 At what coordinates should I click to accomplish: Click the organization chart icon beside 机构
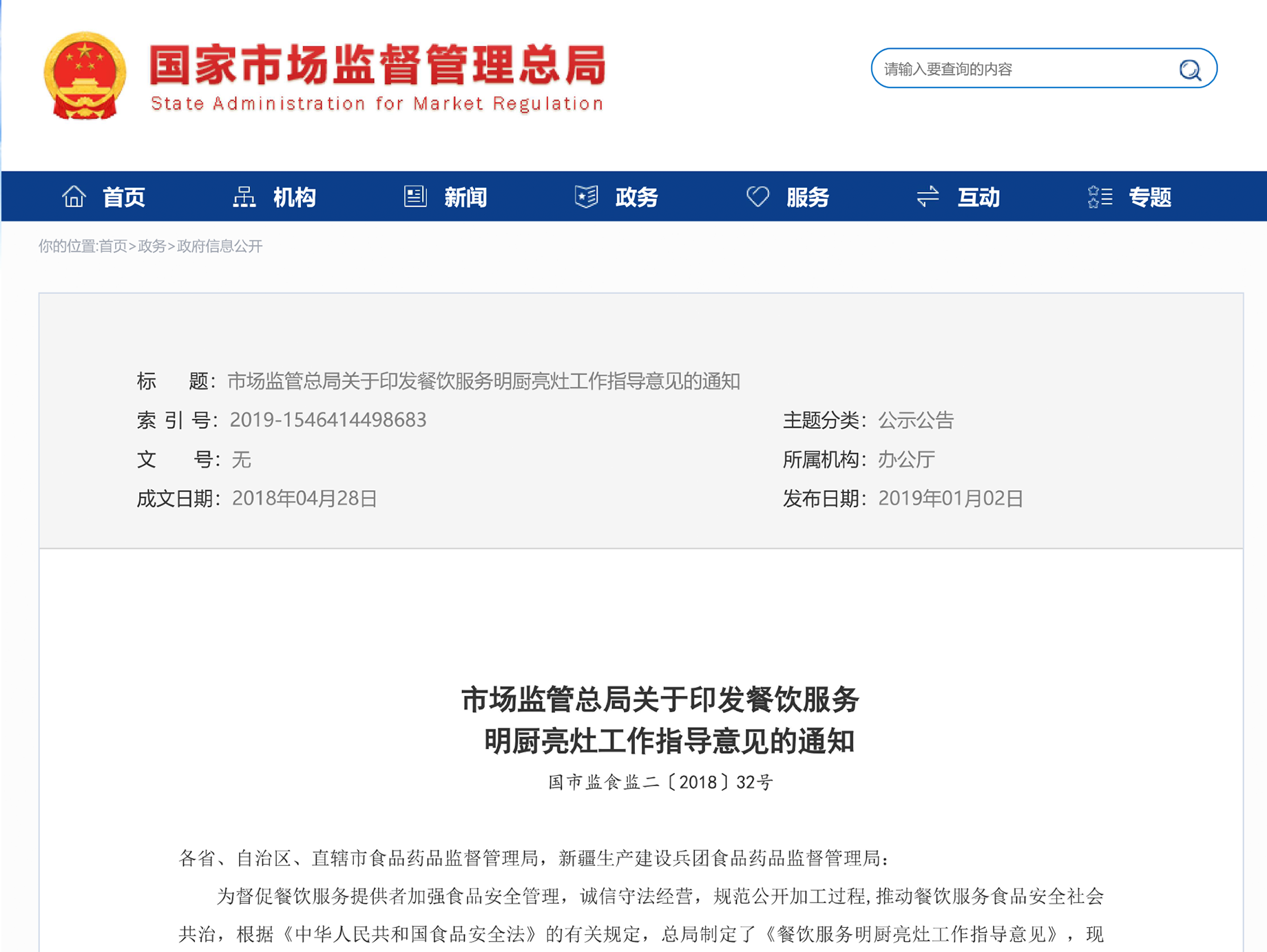[244, 197]
